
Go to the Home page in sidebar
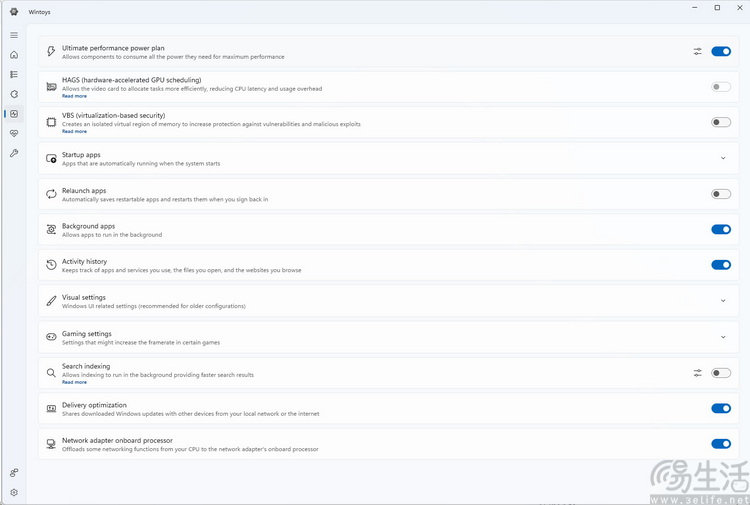tap(14, 55)
